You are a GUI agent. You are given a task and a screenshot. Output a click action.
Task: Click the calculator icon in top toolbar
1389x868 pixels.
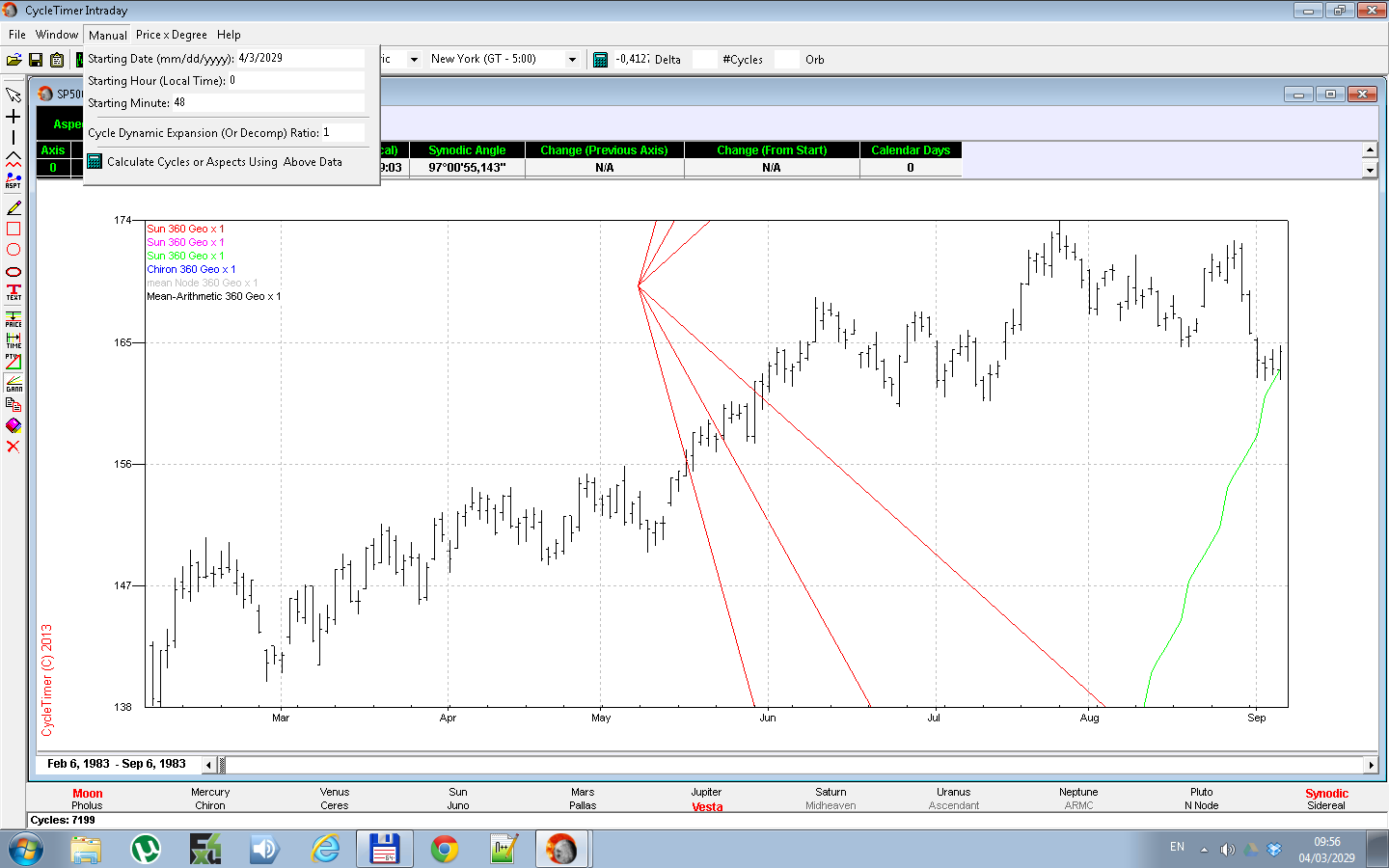tap(600, 60)
